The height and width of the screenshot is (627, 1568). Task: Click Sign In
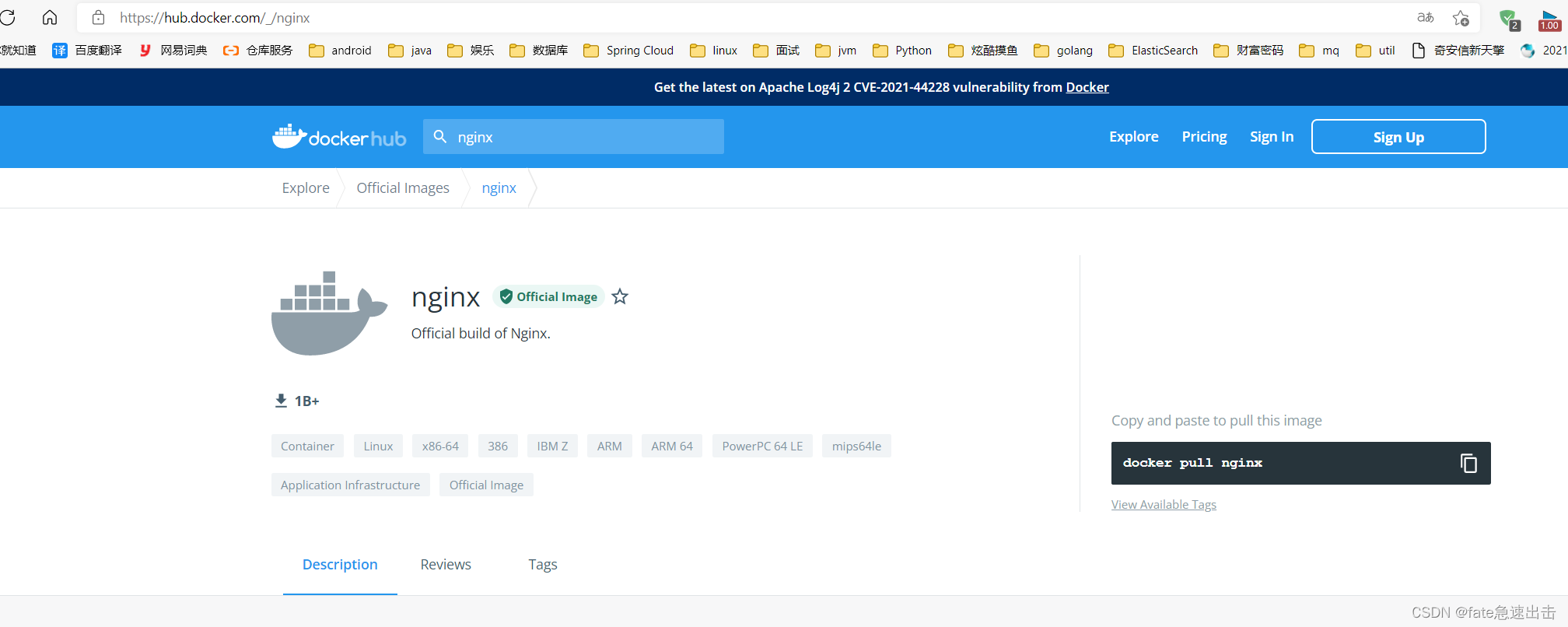1272,137
